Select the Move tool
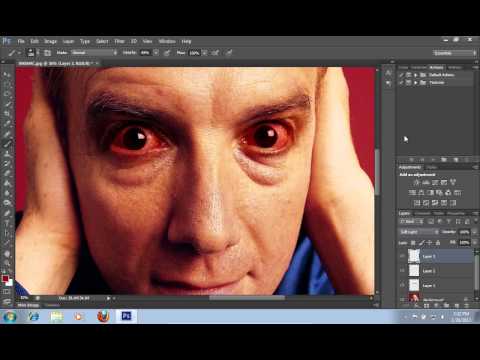This screenshot has height=360, width=480. 7,74
